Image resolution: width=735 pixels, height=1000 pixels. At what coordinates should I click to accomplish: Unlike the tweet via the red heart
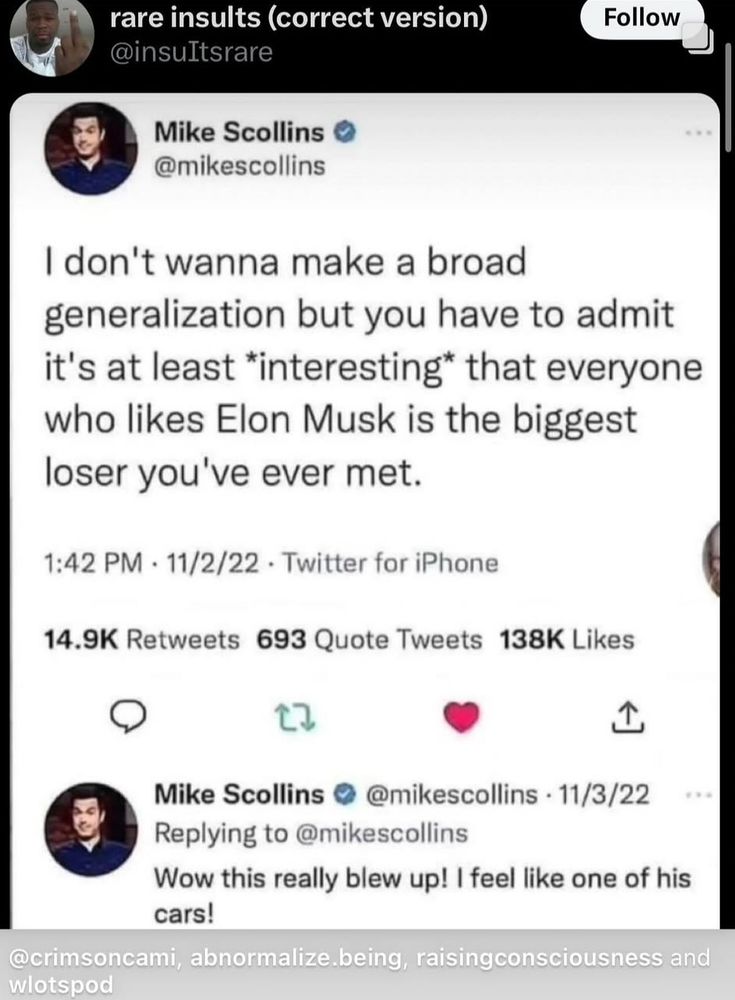tap(461, 715)
